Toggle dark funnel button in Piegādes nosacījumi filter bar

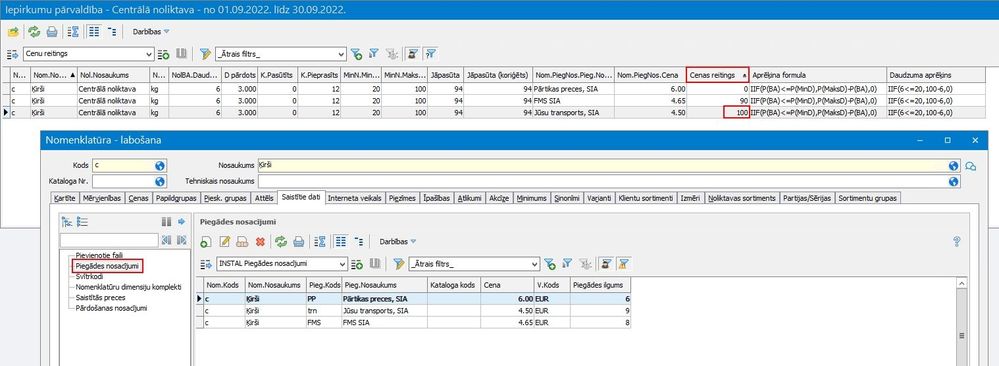click(607, 264)
